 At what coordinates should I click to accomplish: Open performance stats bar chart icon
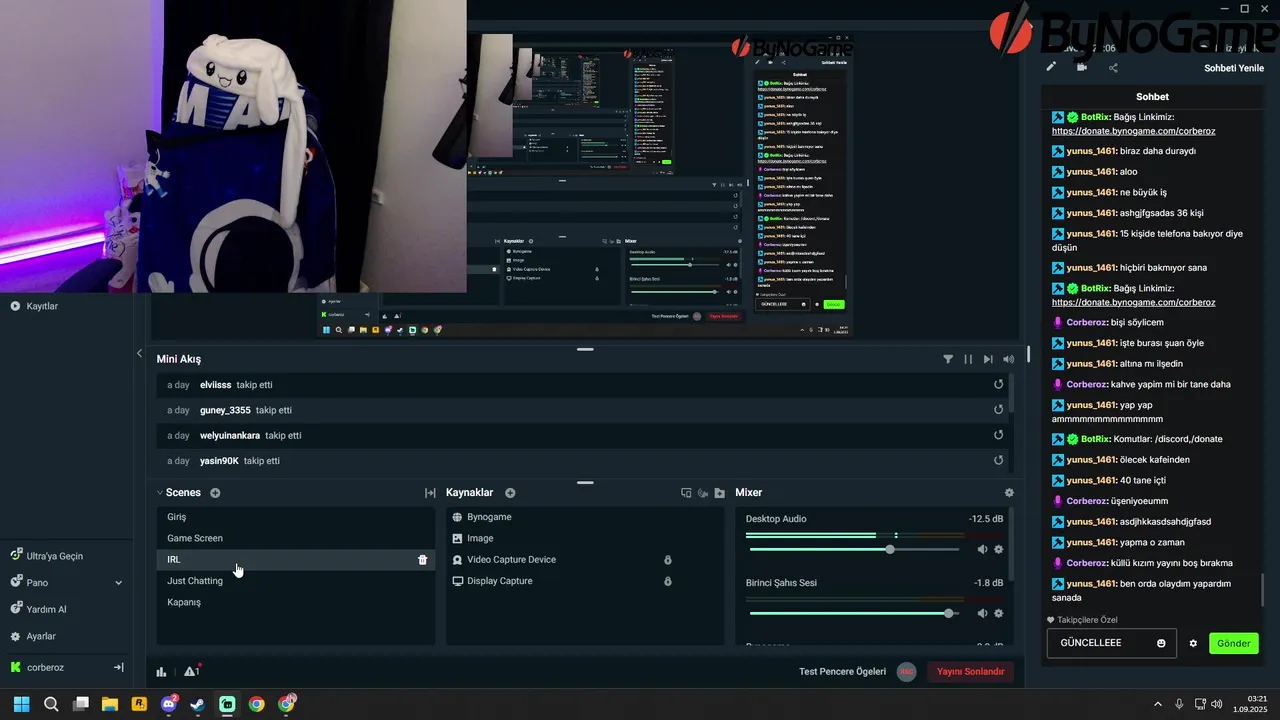click(161, 671)
